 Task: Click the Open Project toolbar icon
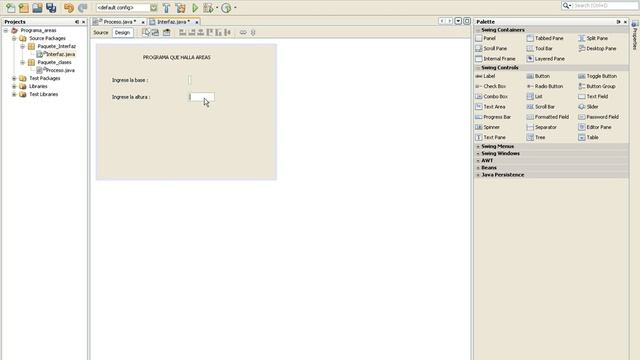coord(37,7)
